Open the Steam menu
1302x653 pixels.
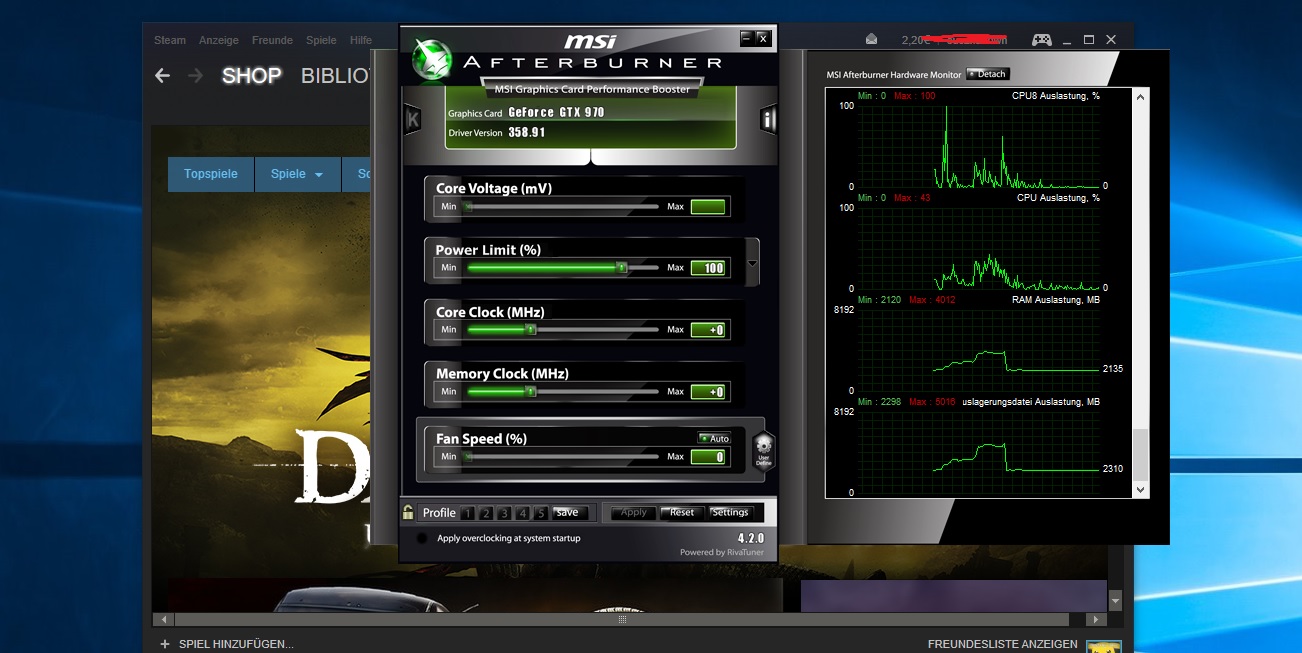click(170, 40)
